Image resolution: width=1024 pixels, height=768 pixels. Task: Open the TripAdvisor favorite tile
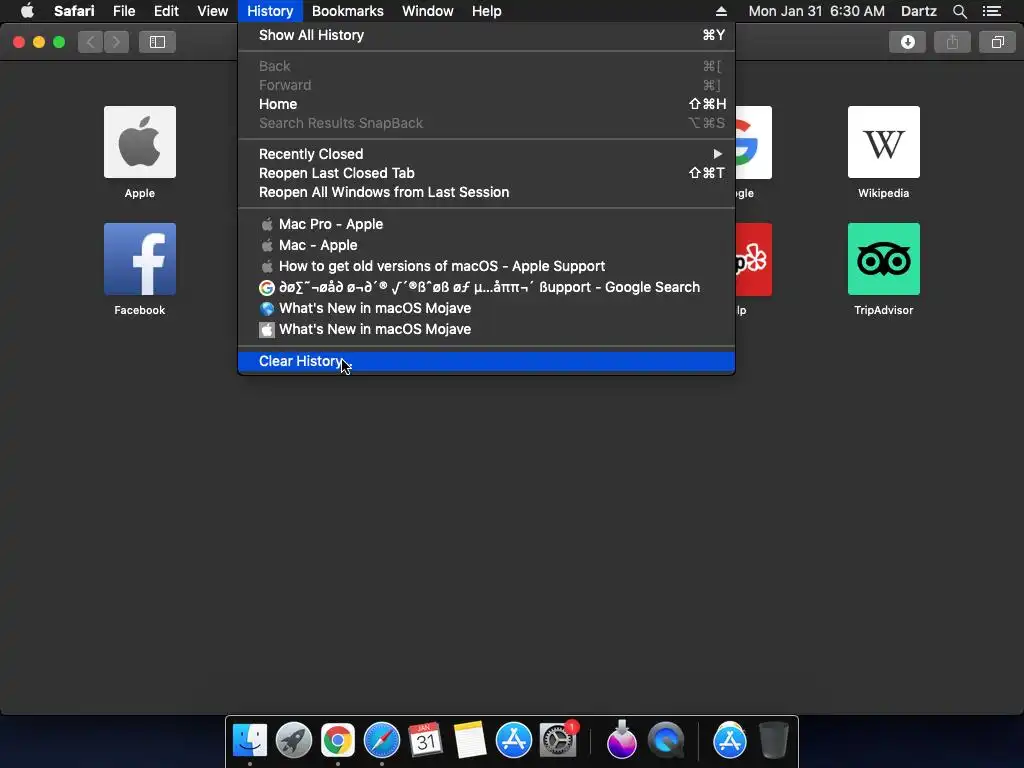click(x=884, y=259)
